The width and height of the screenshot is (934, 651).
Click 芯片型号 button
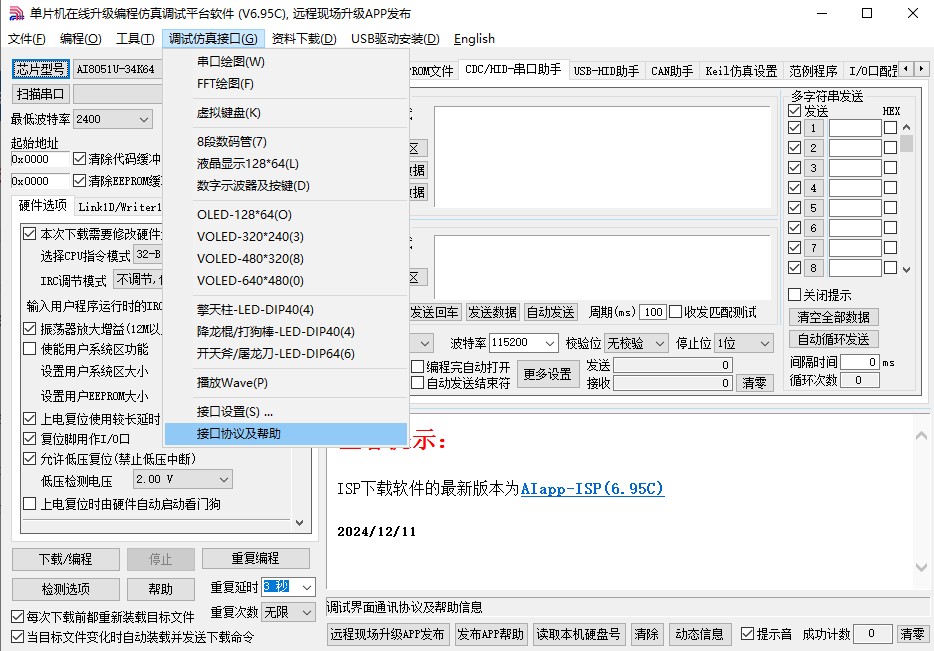[41, 69]
